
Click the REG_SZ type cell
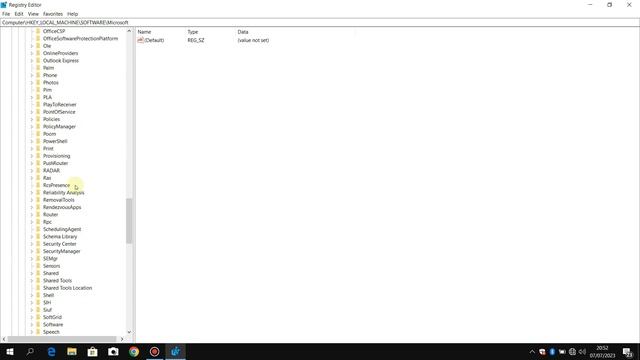click(196, 40)
